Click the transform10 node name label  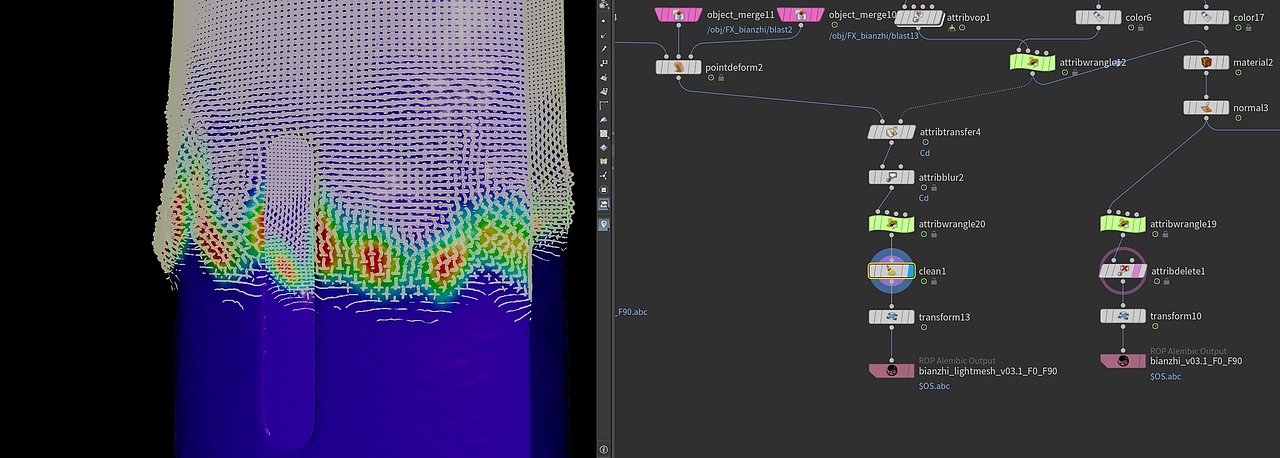1176,316
